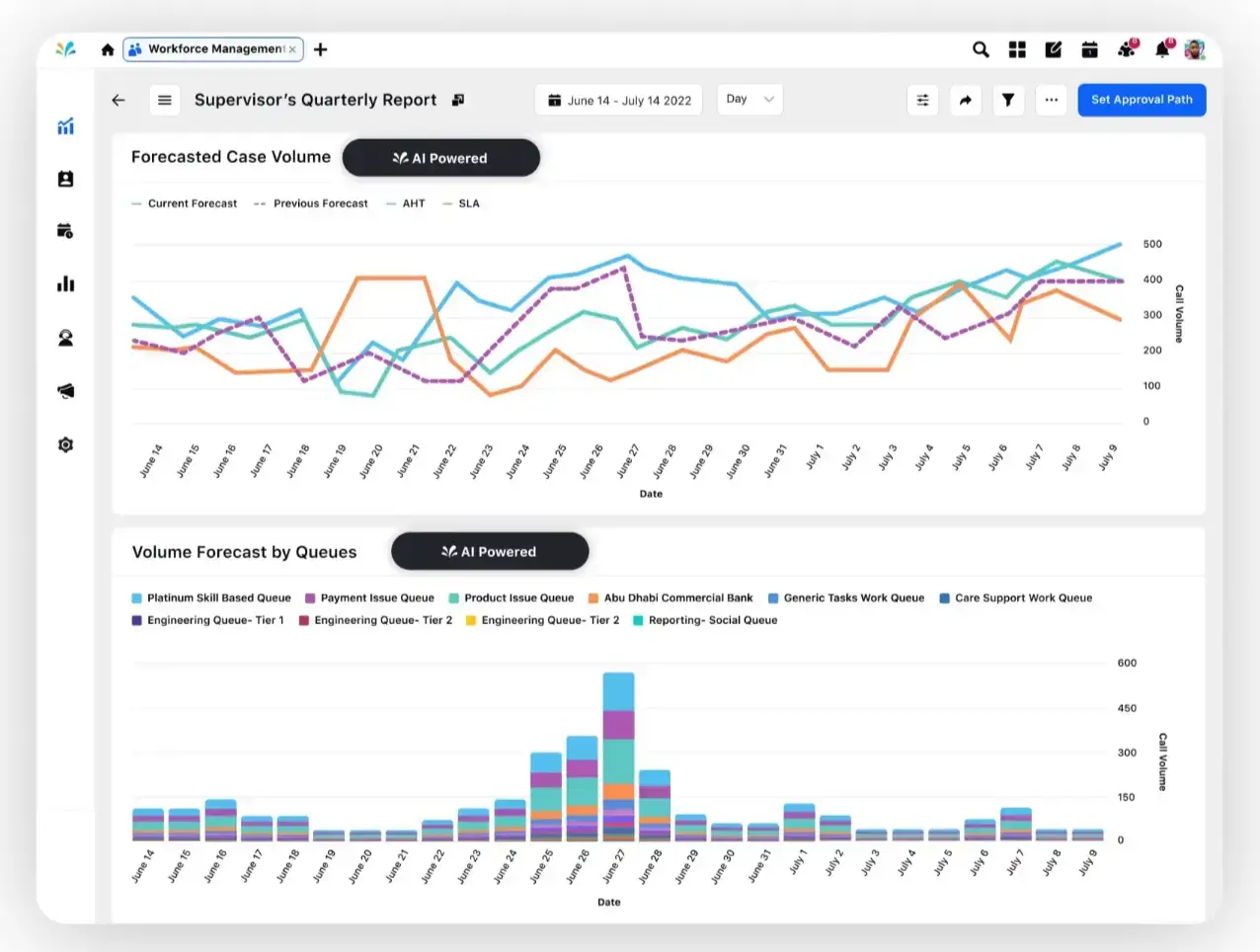Toggle the Previous Forecast legend series
This screenshot has height=952, width=1260.
point(311,203)
